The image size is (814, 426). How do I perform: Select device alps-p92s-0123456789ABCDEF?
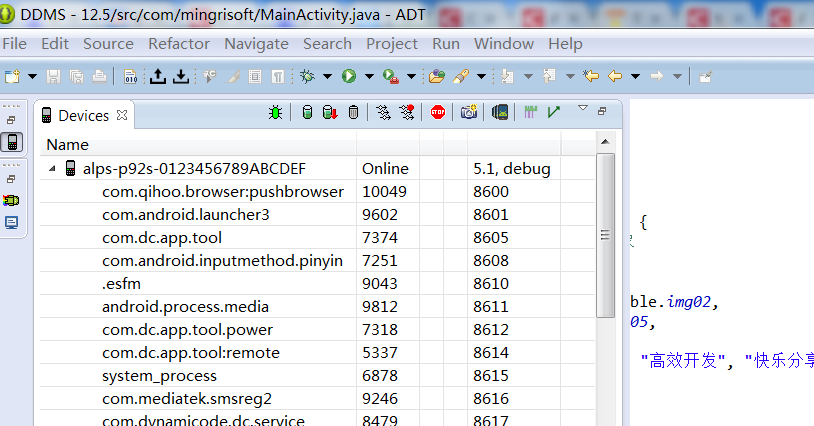pyautogui.click(x=194, y=169)
